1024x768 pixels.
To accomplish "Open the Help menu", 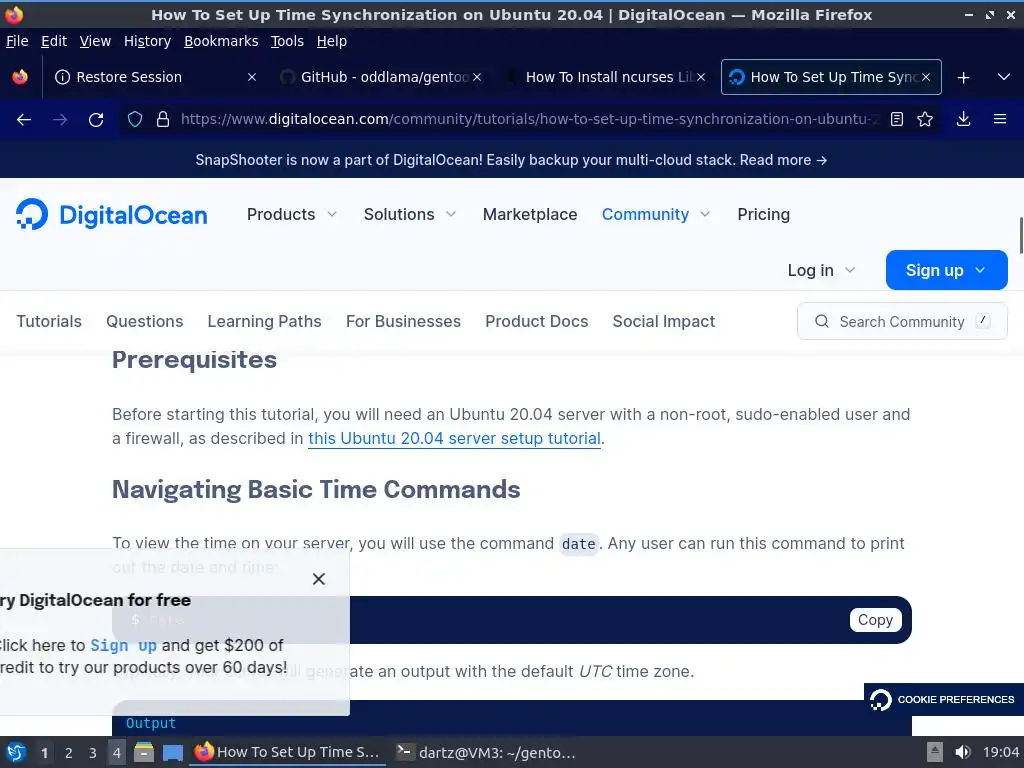I will [331, 41].
